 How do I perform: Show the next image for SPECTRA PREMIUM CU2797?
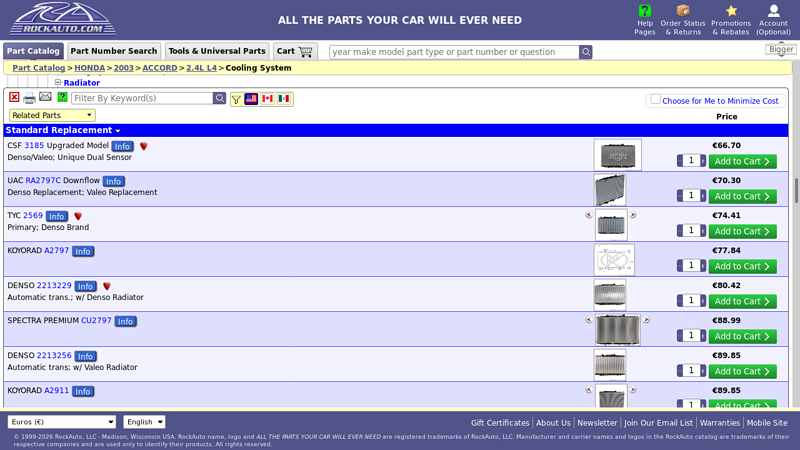tap(646, 320)
